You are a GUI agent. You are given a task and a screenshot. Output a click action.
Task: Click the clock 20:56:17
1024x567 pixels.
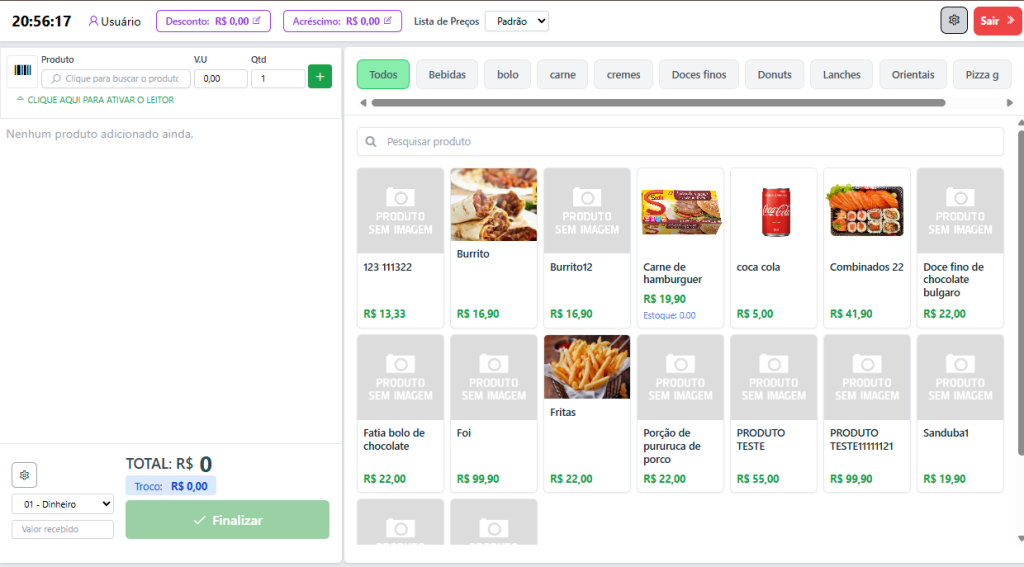click(x=41, y=21)
